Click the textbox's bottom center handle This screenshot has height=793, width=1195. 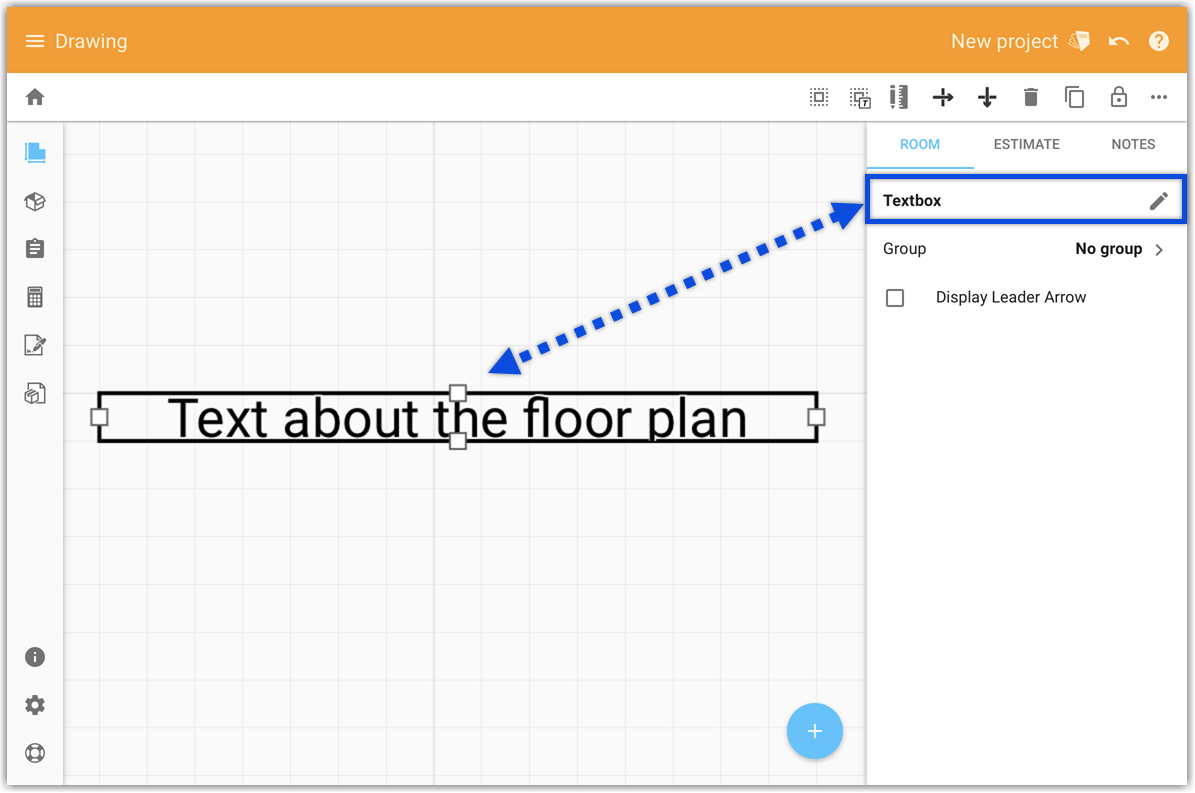(458, 441)
